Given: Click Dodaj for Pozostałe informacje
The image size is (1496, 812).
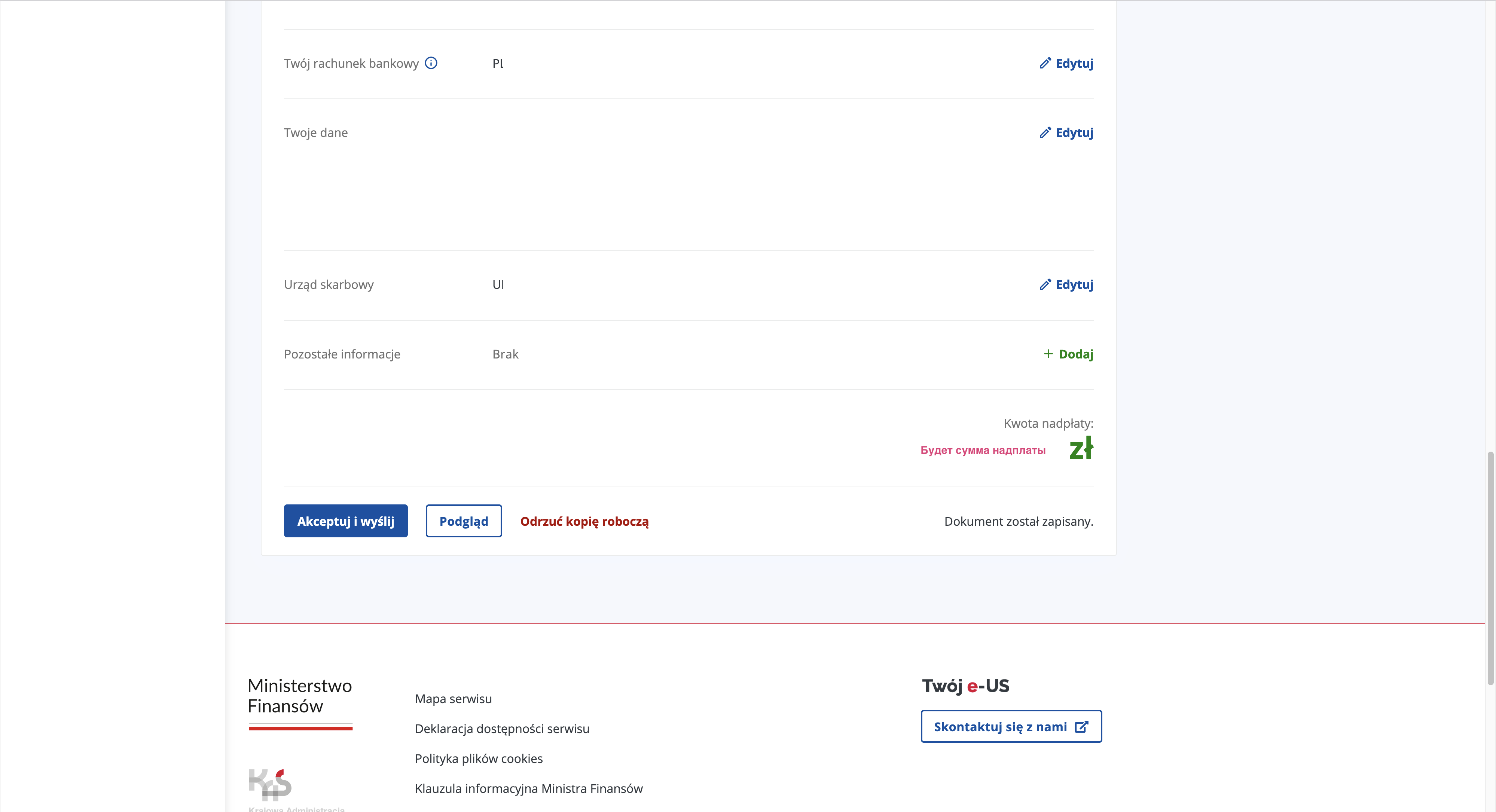Looking at the screenshot, I should point(1075,354).
